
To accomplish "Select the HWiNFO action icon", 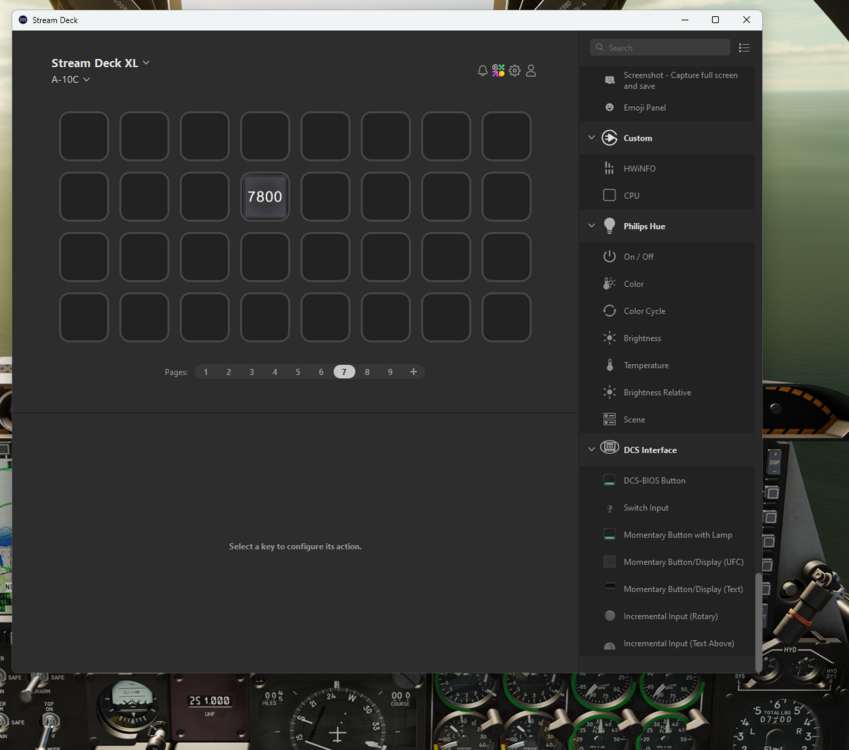I will [x=610, y=168].
